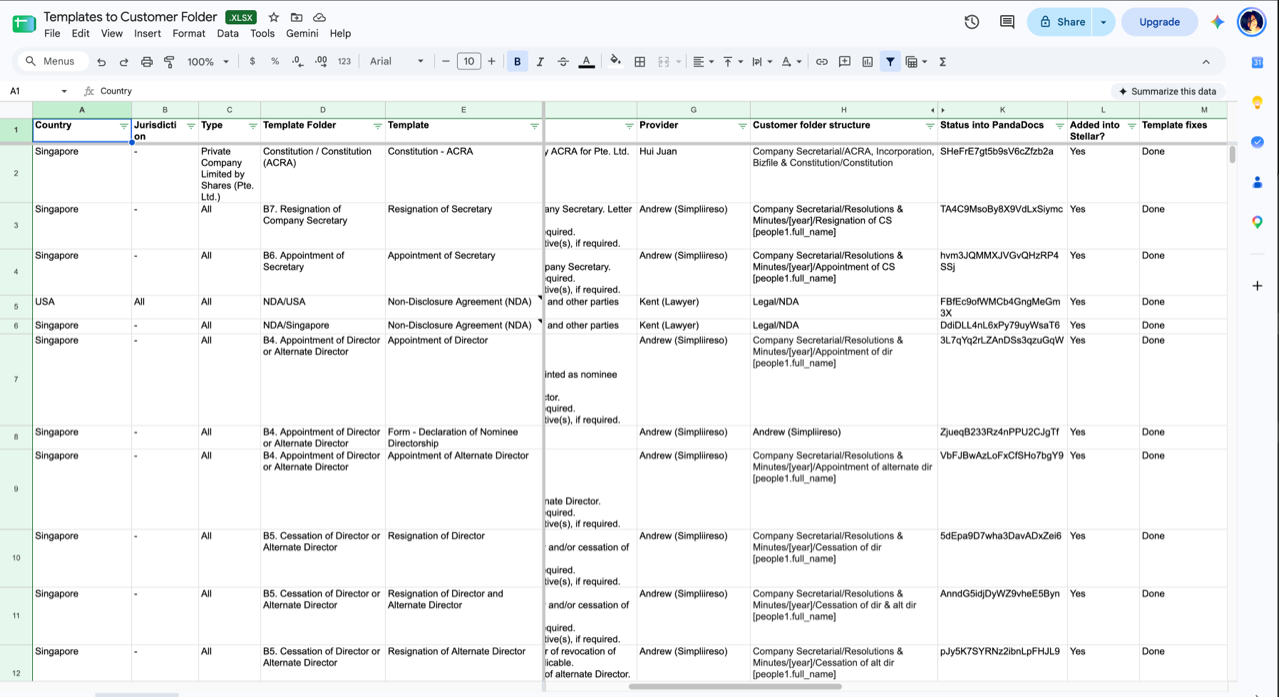Open Google Calendar in the side panel
The height and width of the screenshot is (697, 1279).
coord(1258,62)
